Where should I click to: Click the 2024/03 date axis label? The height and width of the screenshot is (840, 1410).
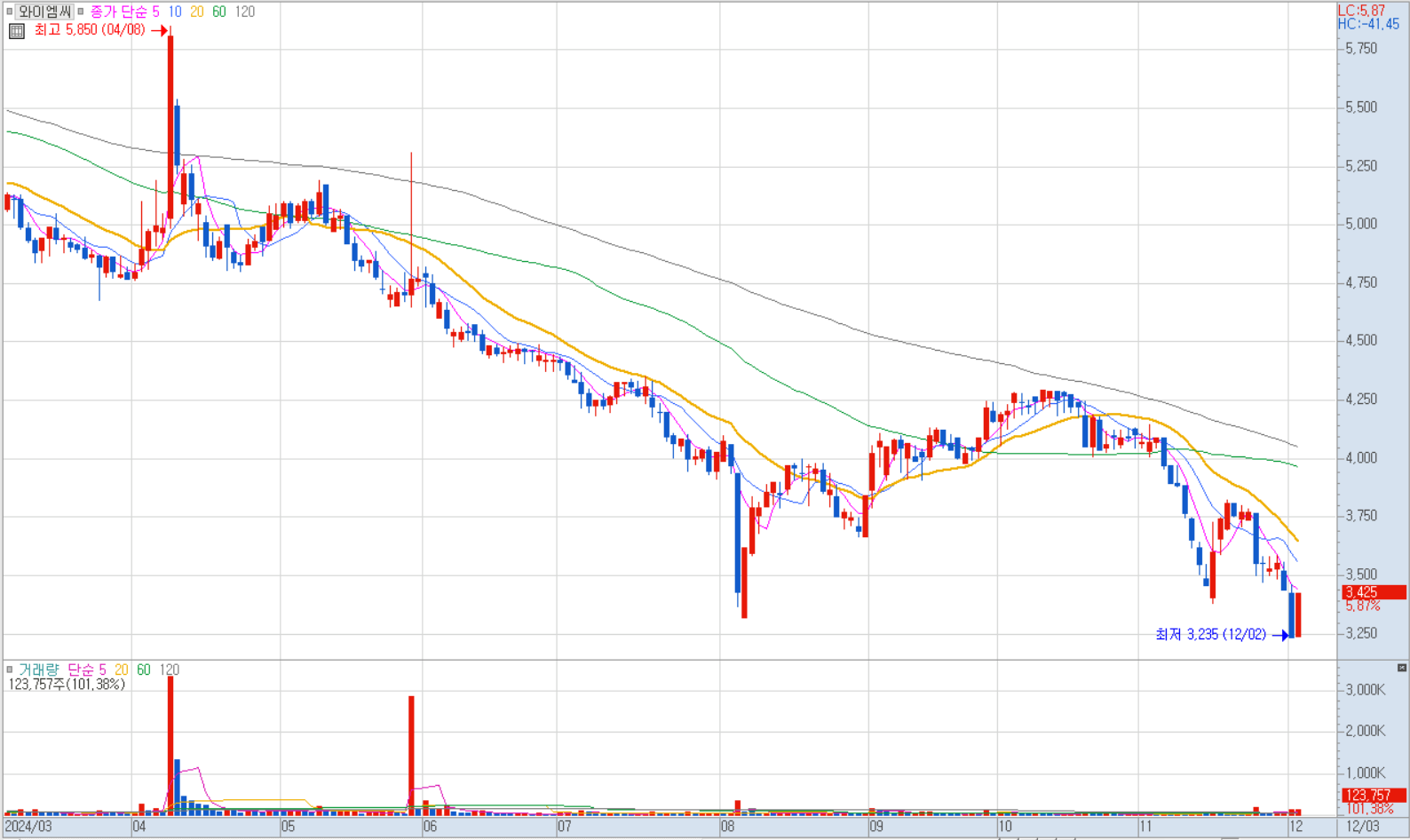click(x=28, y=827)
